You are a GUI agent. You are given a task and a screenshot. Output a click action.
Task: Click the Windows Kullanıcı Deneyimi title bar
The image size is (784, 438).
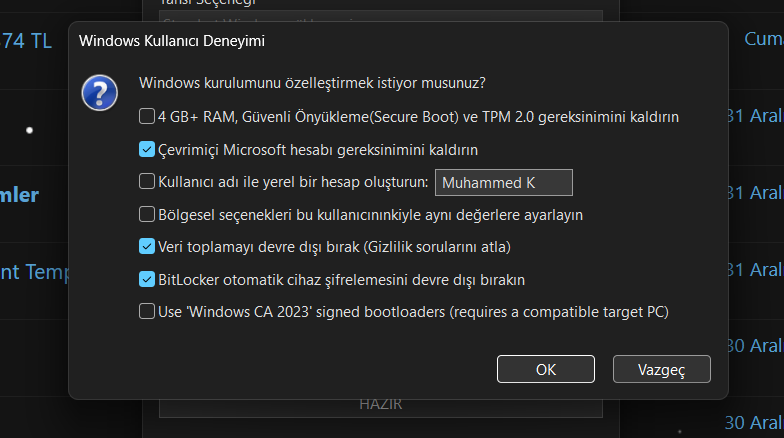pos(398,41)
